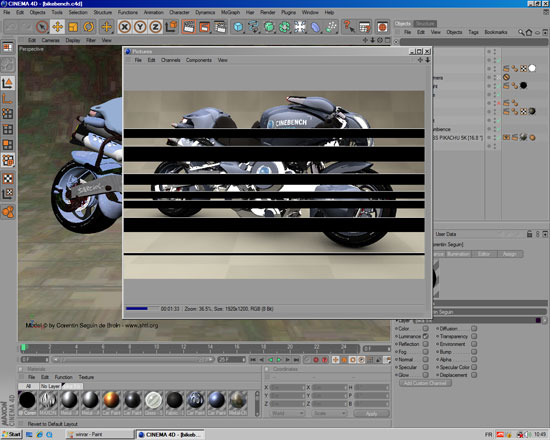Switch to winrar - Paint taskbar item
550x440 pixels.
pos(100,435)
